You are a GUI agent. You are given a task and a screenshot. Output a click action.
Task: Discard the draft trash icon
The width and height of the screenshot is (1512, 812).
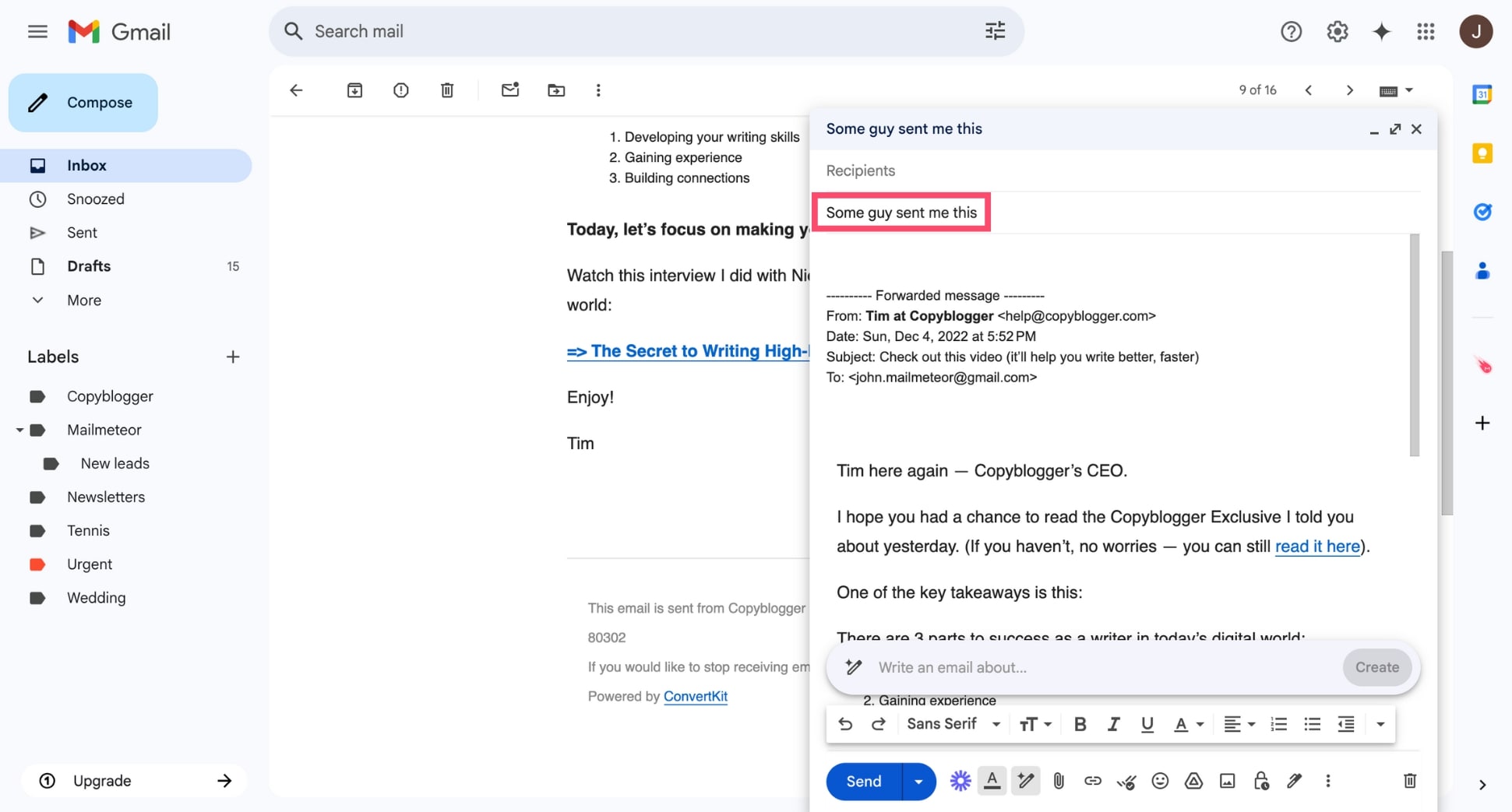click(x=1410, y=781)
